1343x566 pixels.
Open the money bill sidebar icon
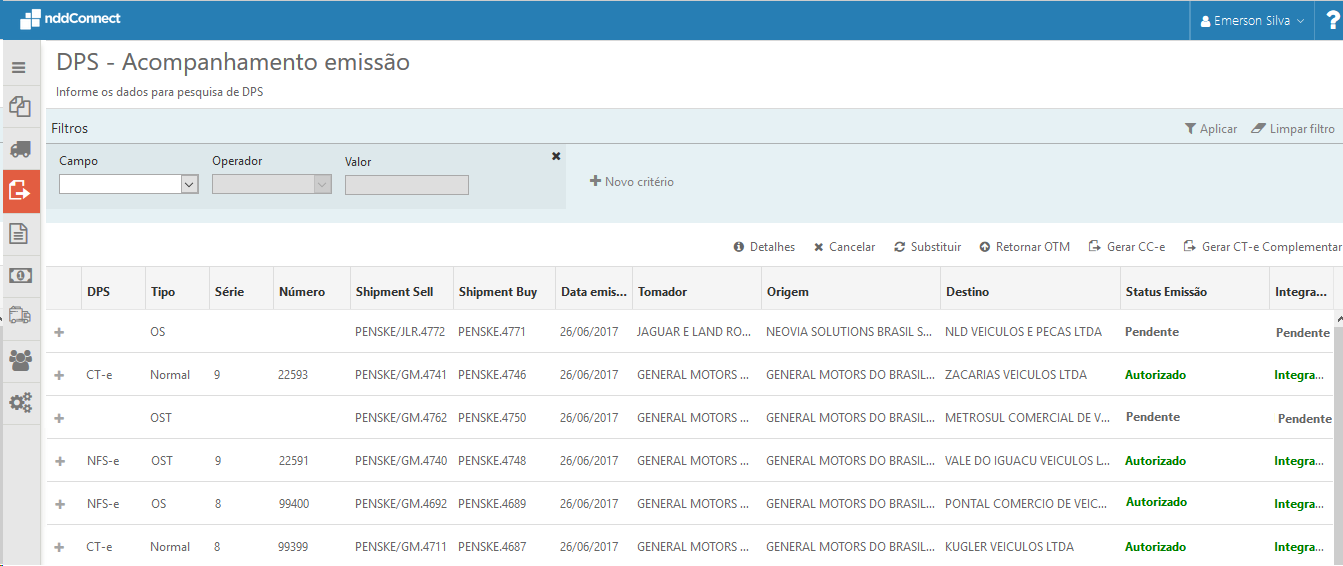point(20,275)
